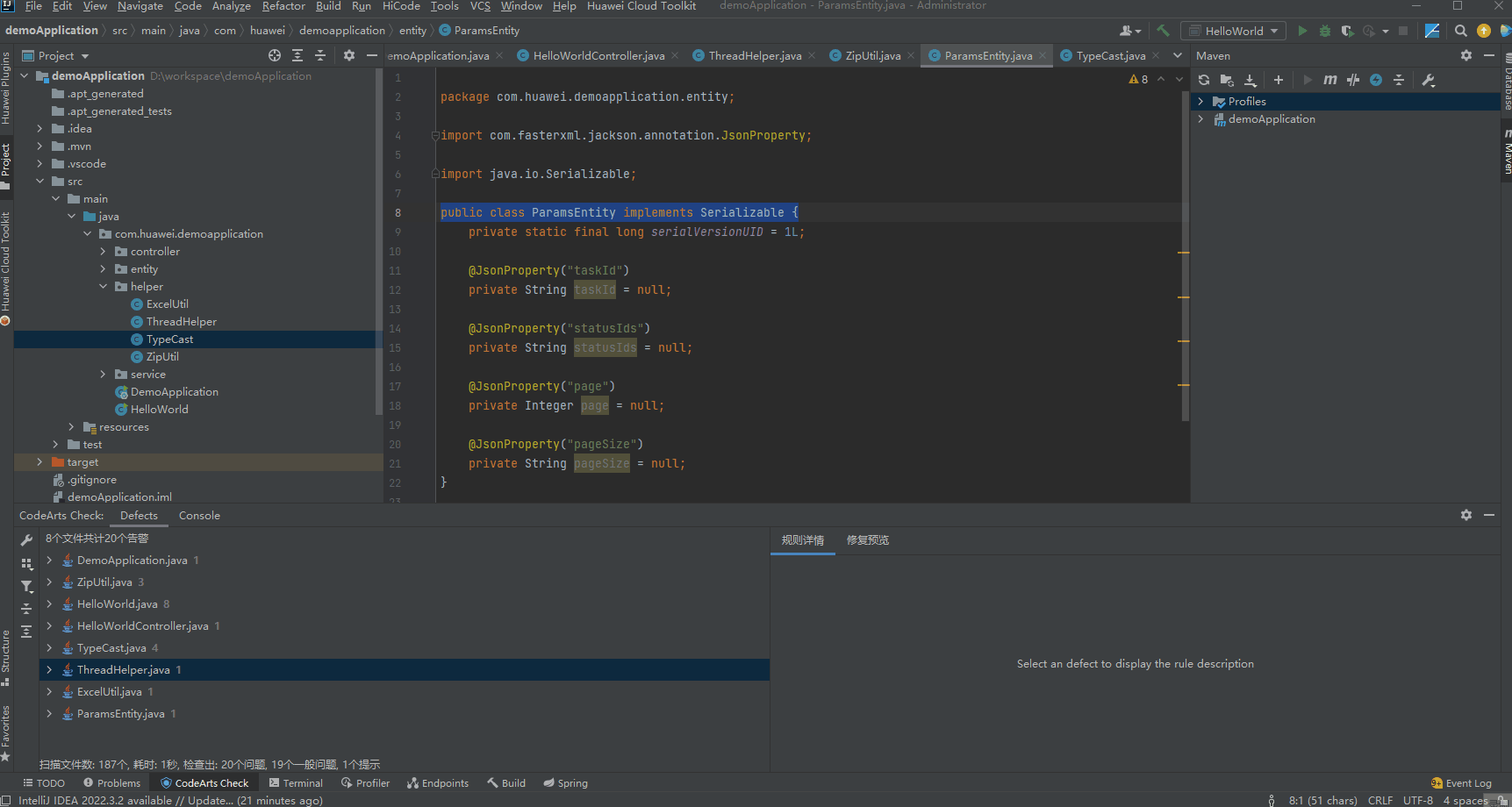The image size is (1512, 807).
Task: Generate sources and update folders in Maven
Action: 1227,80
